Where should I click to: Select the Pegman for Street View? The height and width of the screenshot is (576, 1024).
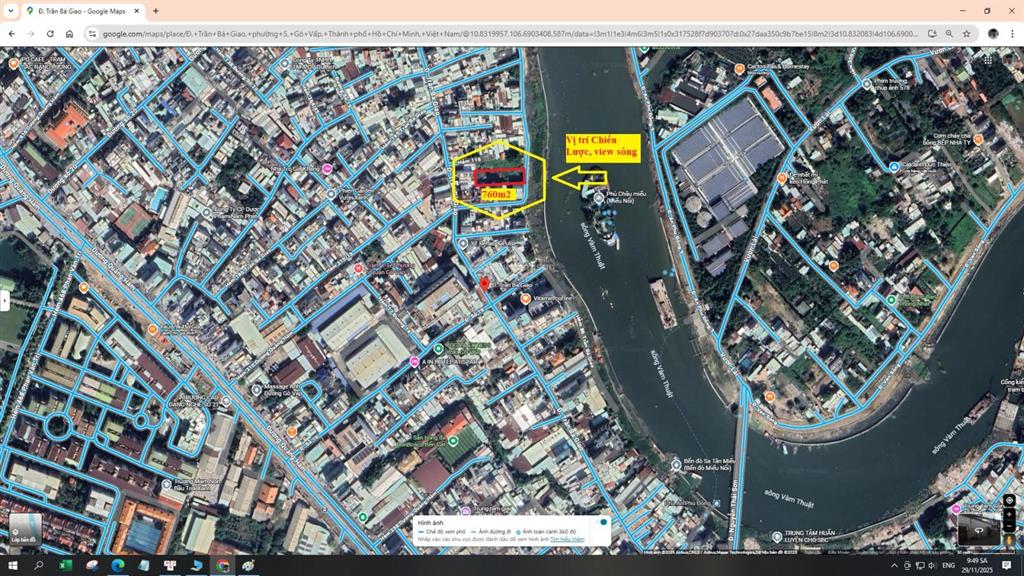coord(1009,540)
